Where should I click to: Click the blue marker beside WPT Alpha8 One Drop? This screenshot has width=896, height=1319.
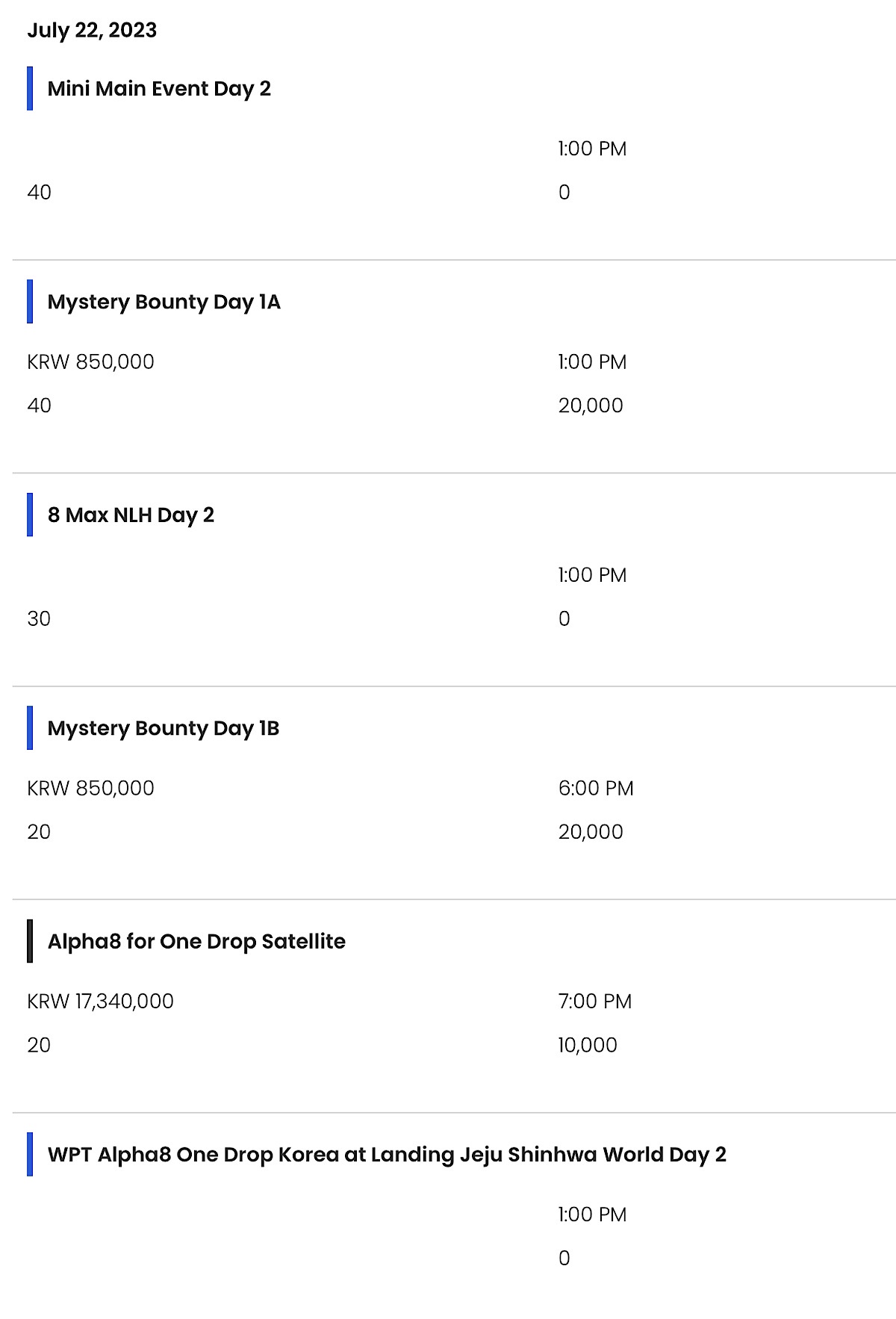[30, 1155]
